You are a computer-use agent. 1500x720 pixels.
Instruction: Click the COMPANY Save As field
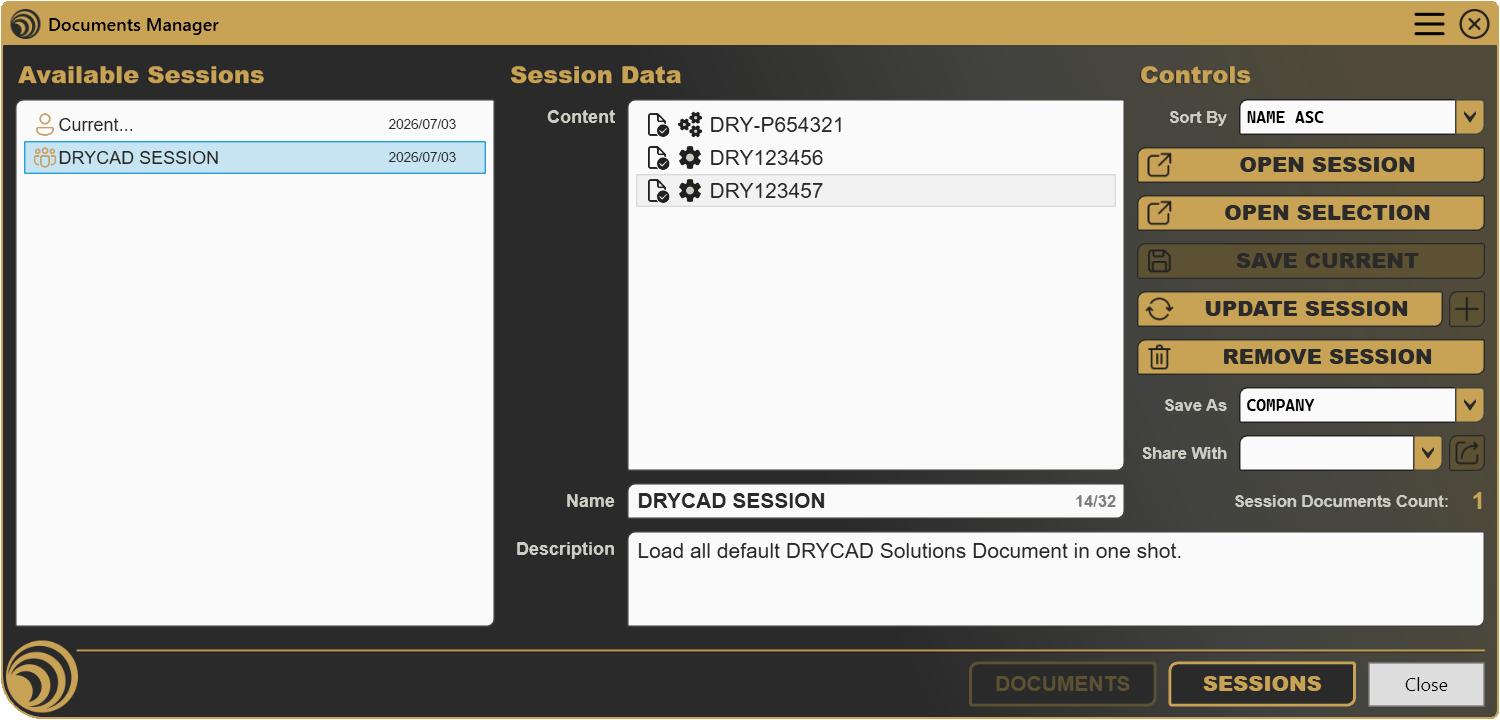(x=1347, y=405)
